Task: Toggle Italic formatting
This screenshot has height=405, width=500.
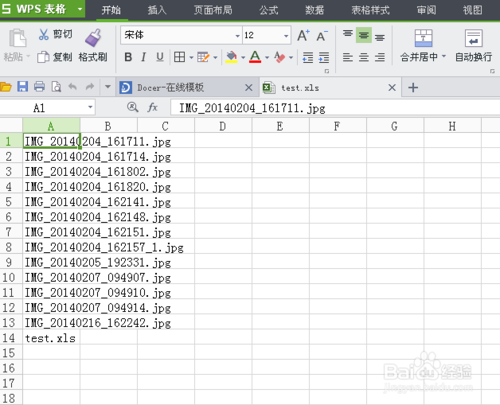Action: [144, 57]
